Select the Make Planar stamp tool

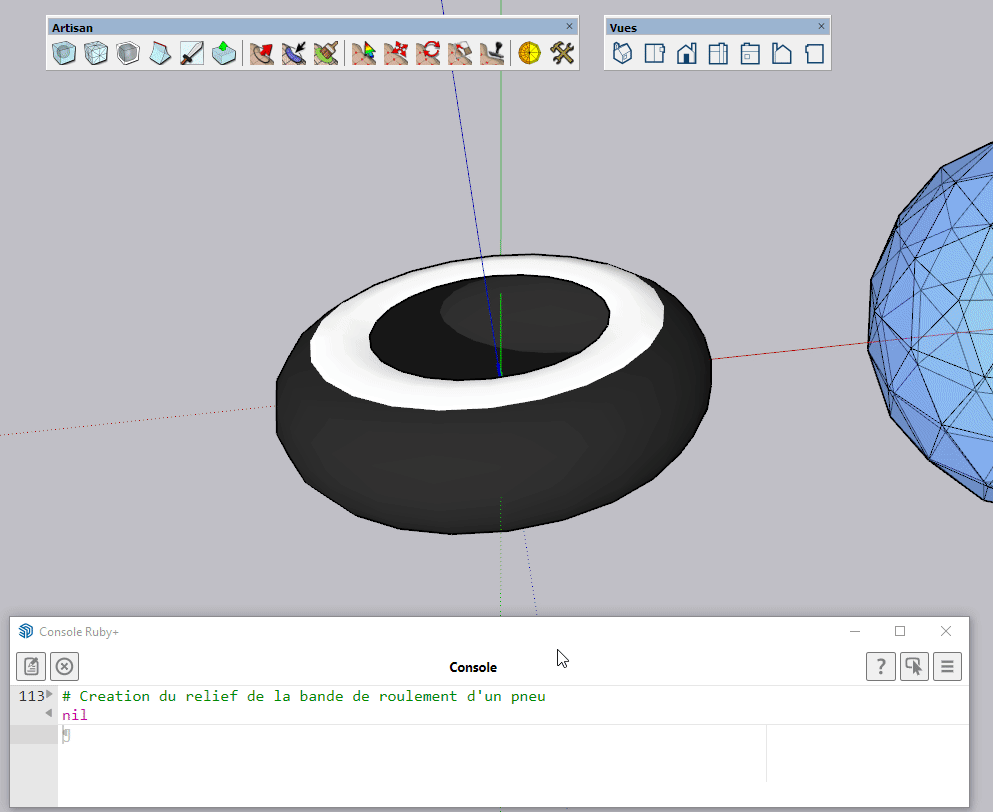492,53
